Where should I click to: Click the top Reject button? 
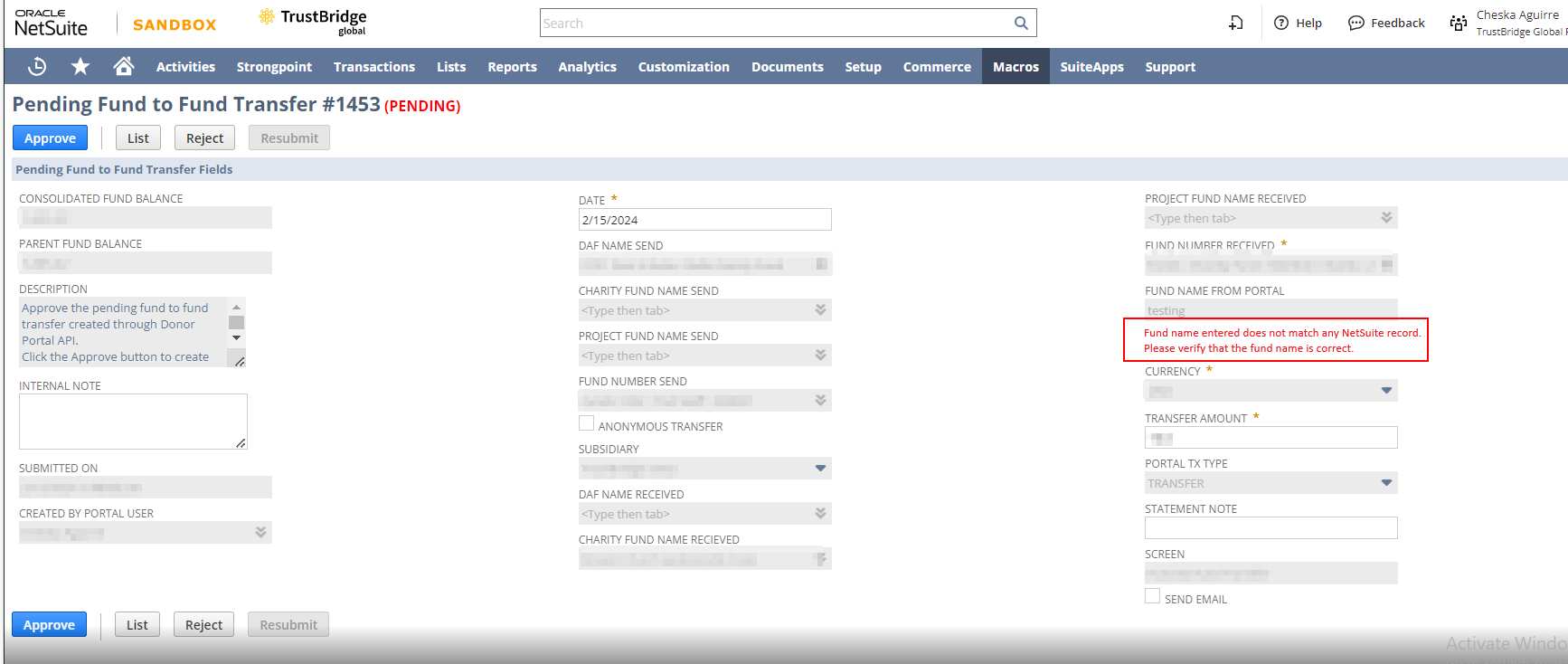tap(204, 138)
